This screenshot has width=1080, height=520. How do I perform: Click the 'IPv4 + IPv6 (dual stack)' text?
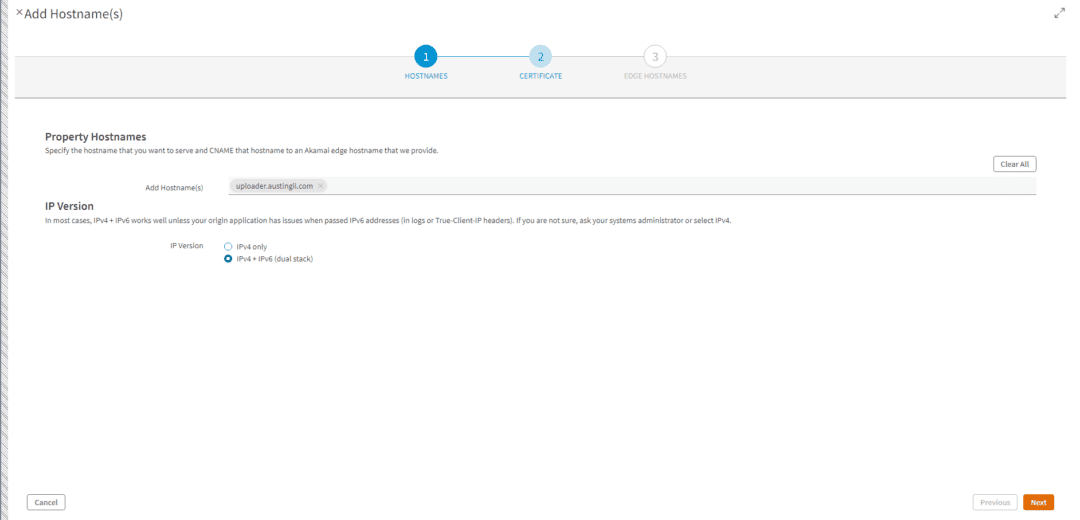[274, 258]
